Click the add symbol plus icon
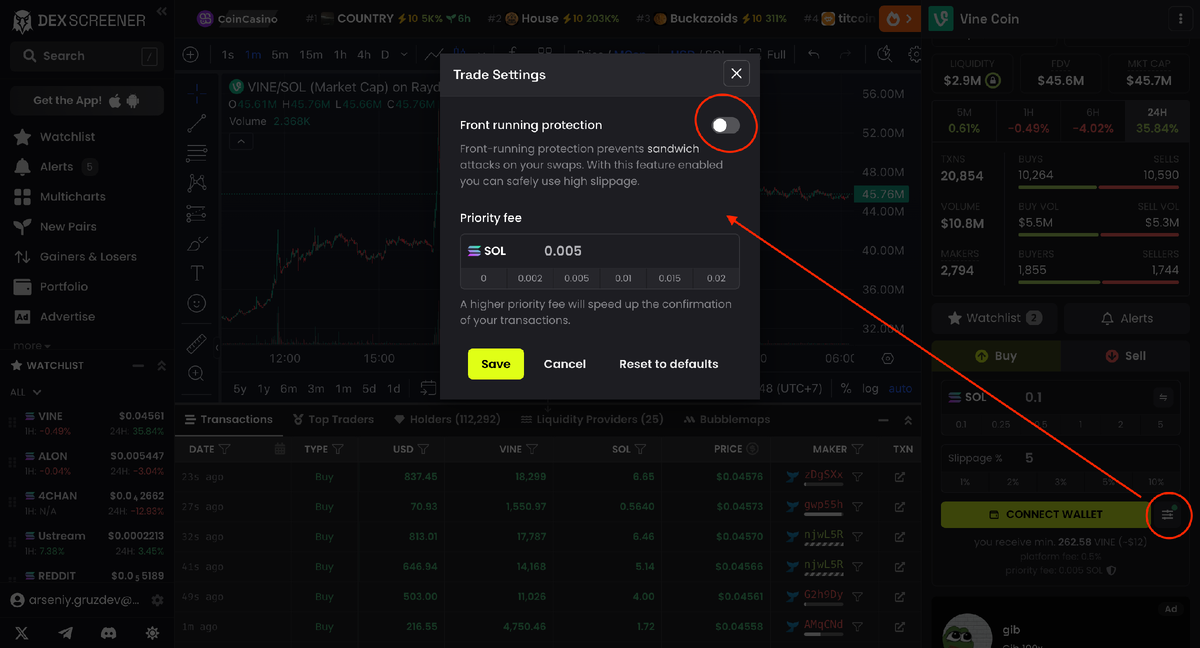This screenshot has width=1200, height=648. point(191,54)
